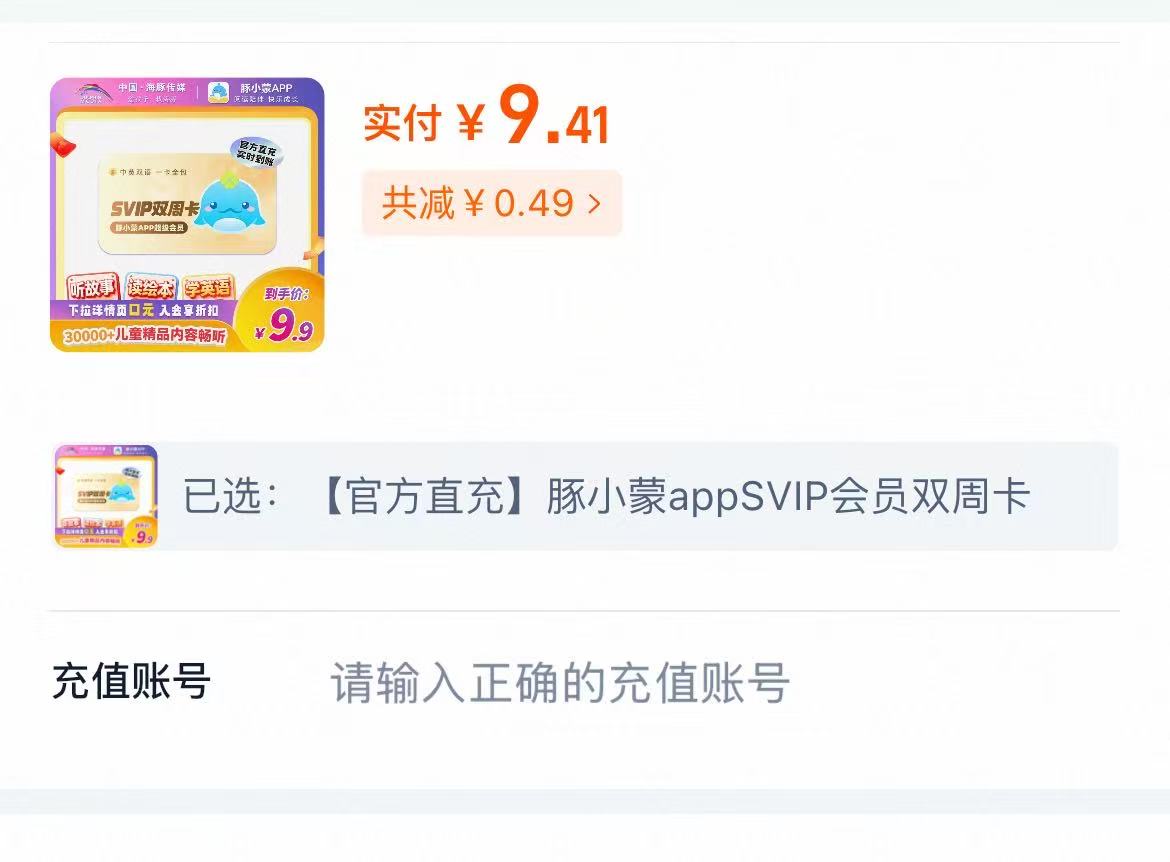This screenshot has height=862, width=1170.
Task: Open the 共减 ¥0.49 discount details
Action: click(x=492, y=203)
